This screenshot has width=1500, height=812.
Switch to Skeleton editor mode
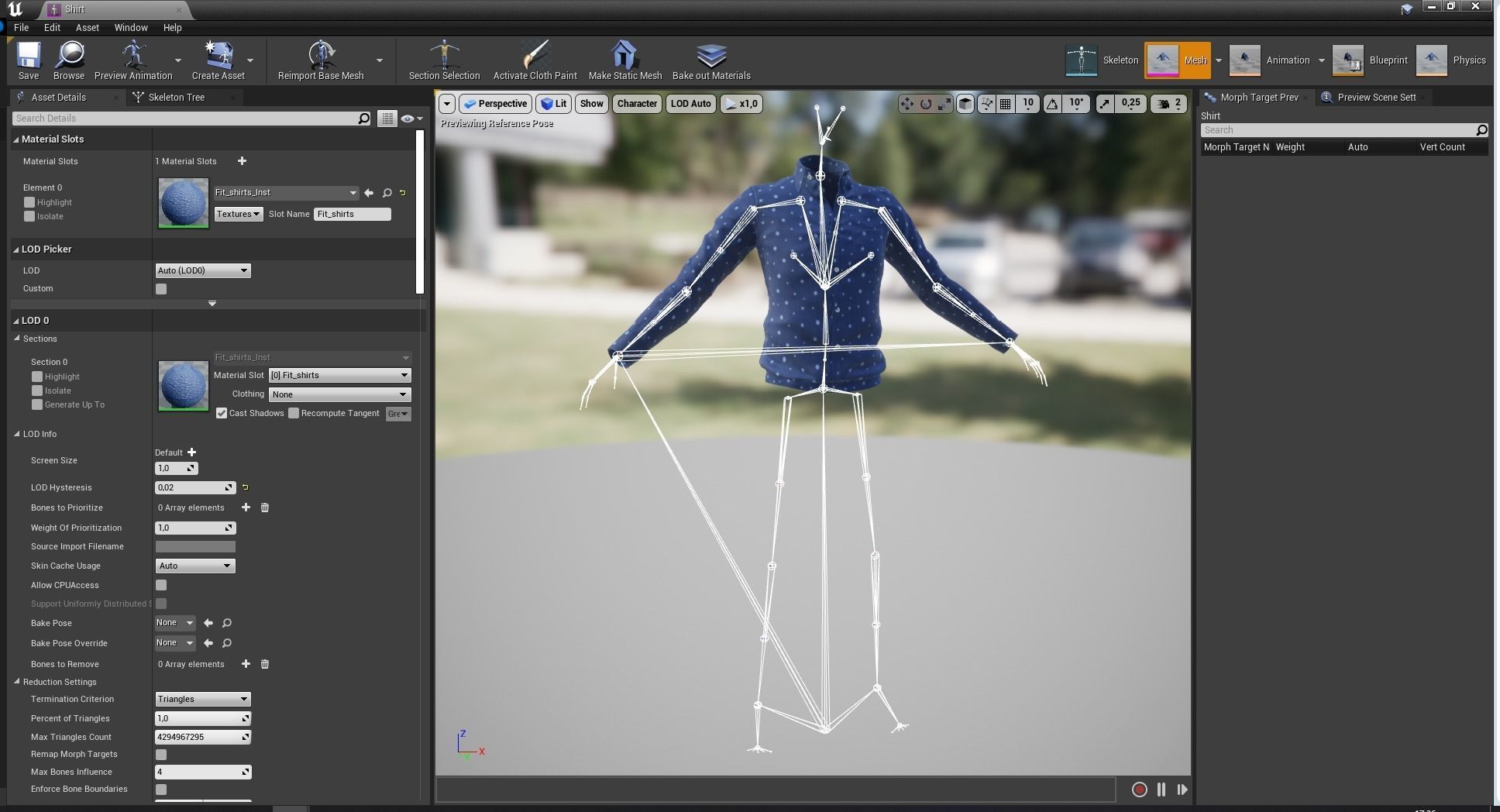pos(1103,60)
